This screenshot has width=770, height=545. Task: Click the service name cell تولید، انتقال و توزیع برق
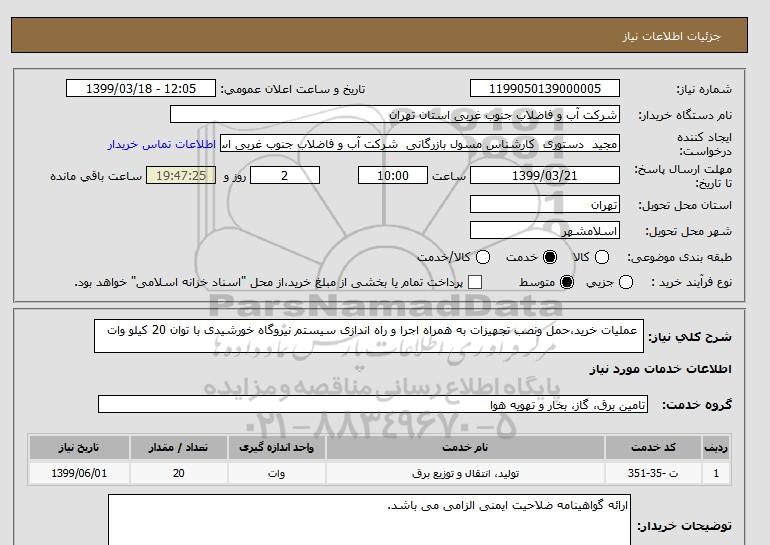(x=465, y=473)
